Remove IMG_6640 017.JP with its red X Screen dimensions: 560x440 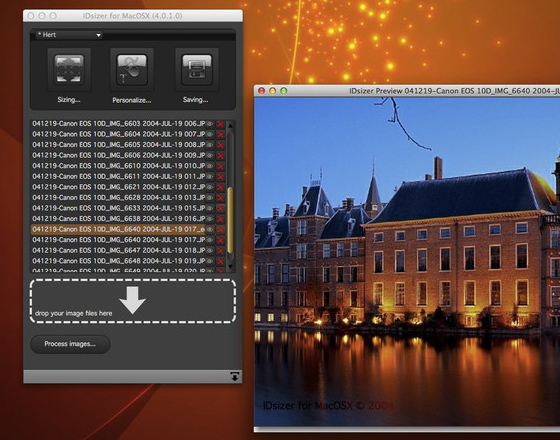coord(220,240)
